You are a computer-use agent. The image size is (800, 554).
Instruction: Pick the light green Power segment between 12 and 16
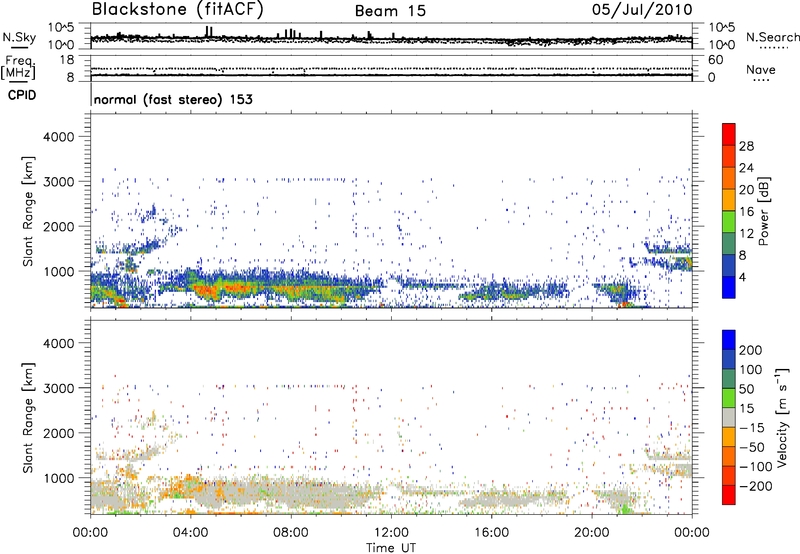[729, 222]
